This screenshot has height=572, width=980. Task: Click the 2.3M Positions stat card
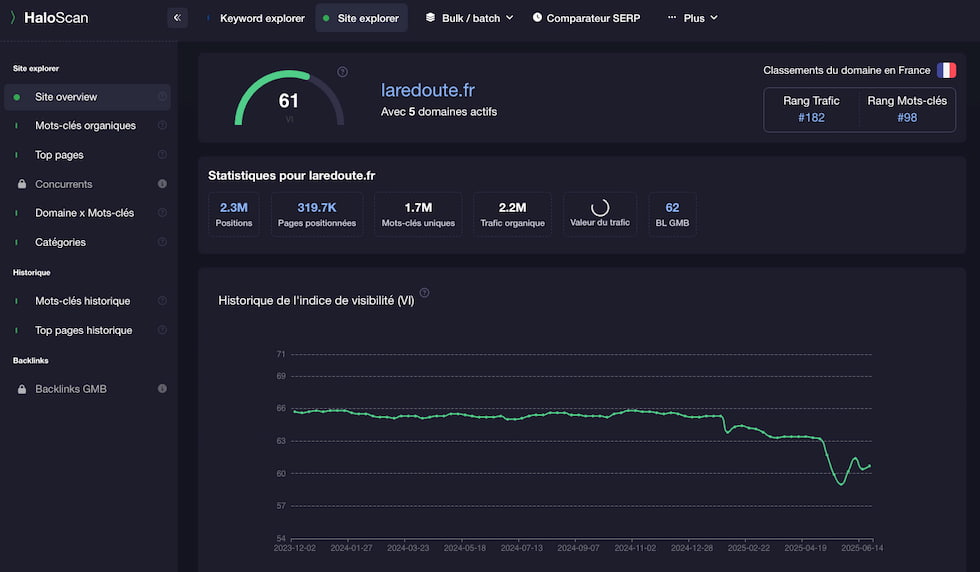coord(234,214)
